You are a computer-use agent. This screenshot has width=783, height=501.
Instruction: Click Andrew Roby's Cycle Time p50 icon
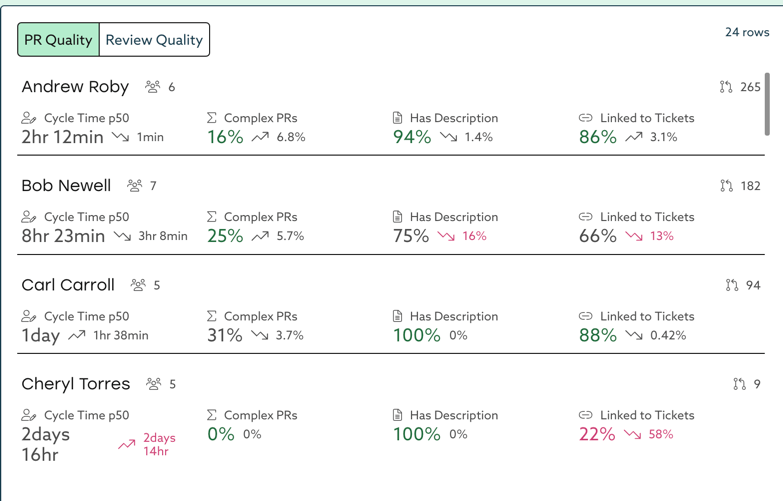(29, 118)
